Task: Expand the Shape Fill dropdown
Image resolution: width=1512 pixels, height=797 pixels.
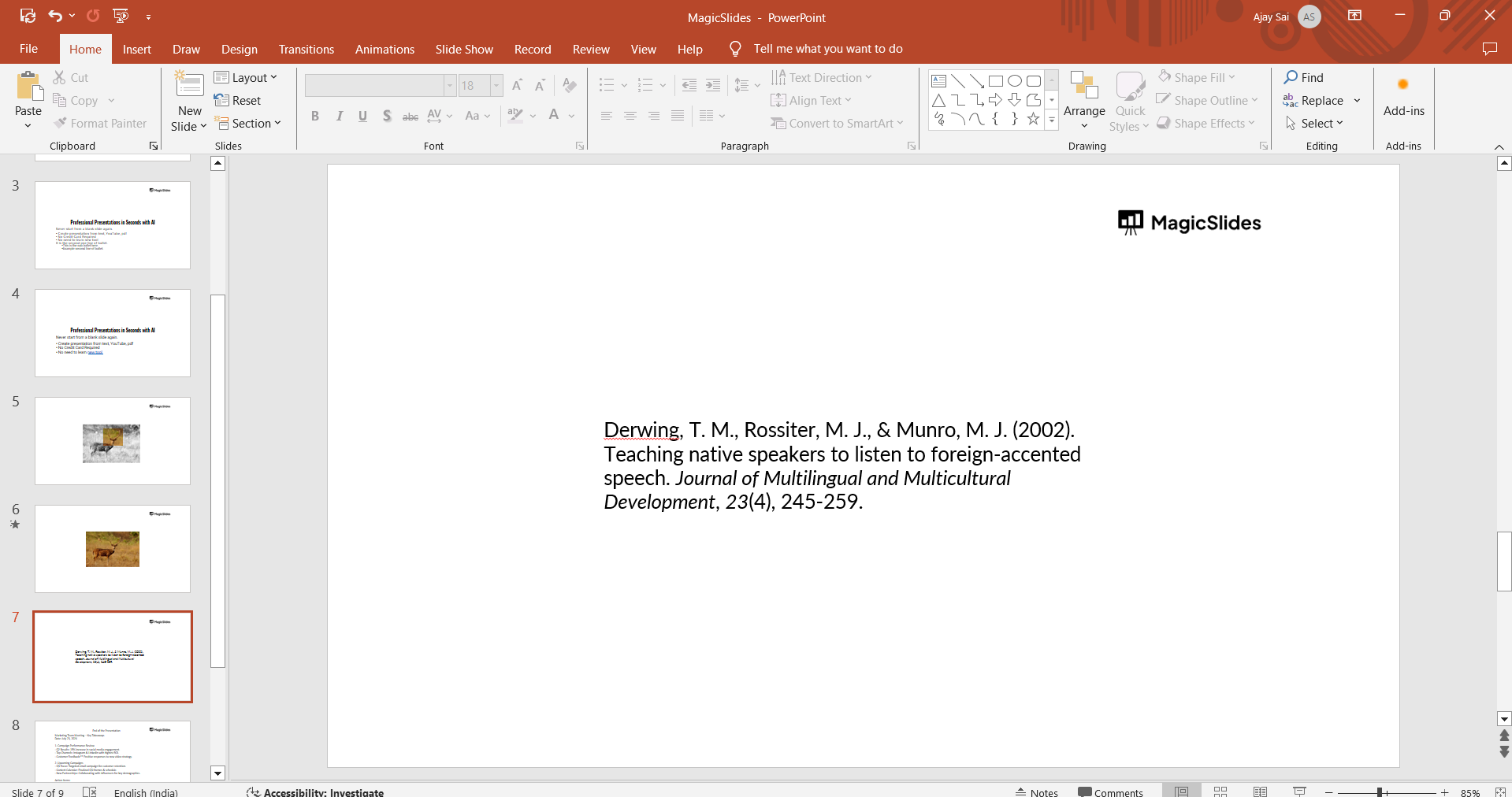Action: pyautogui.click(x=1232, y=77)
